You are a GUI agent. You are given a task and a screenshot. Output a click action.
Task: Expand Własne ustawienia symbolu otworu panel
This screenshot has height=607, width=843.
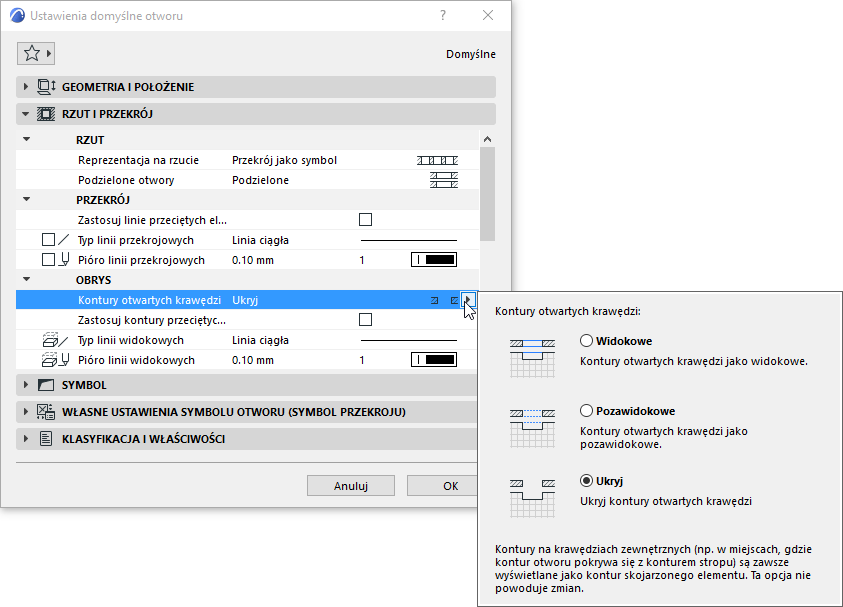26,412
